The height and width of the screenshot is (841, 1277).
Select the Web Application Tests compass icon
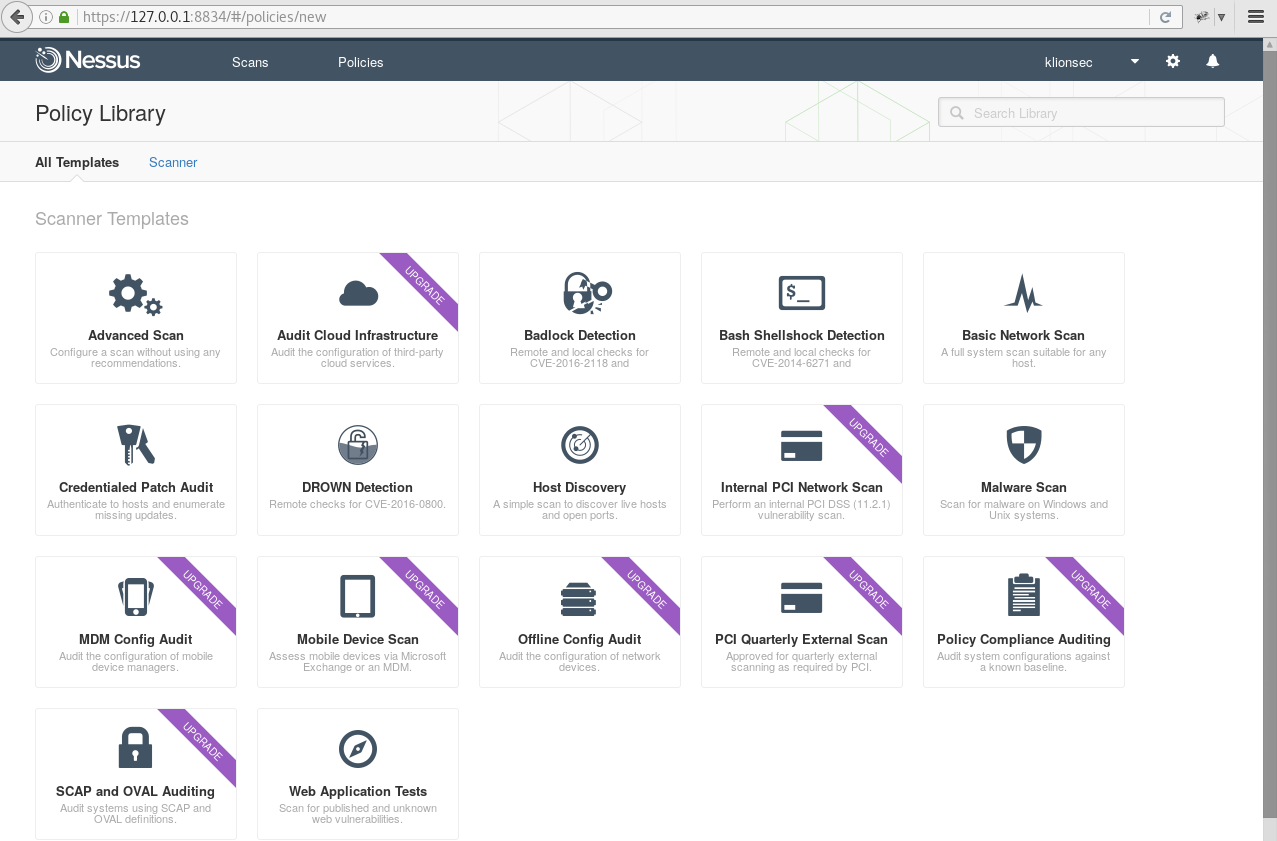357,748
